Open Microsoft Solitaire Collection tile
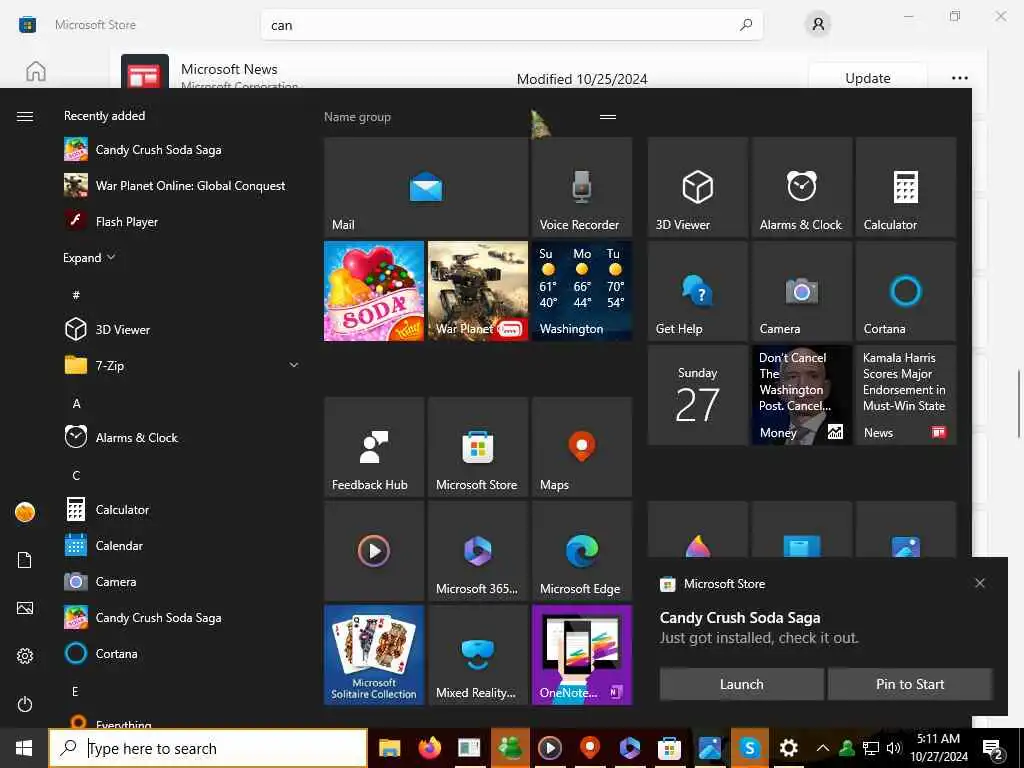This screenshot has height=768, width=1024. coord(374,655)
